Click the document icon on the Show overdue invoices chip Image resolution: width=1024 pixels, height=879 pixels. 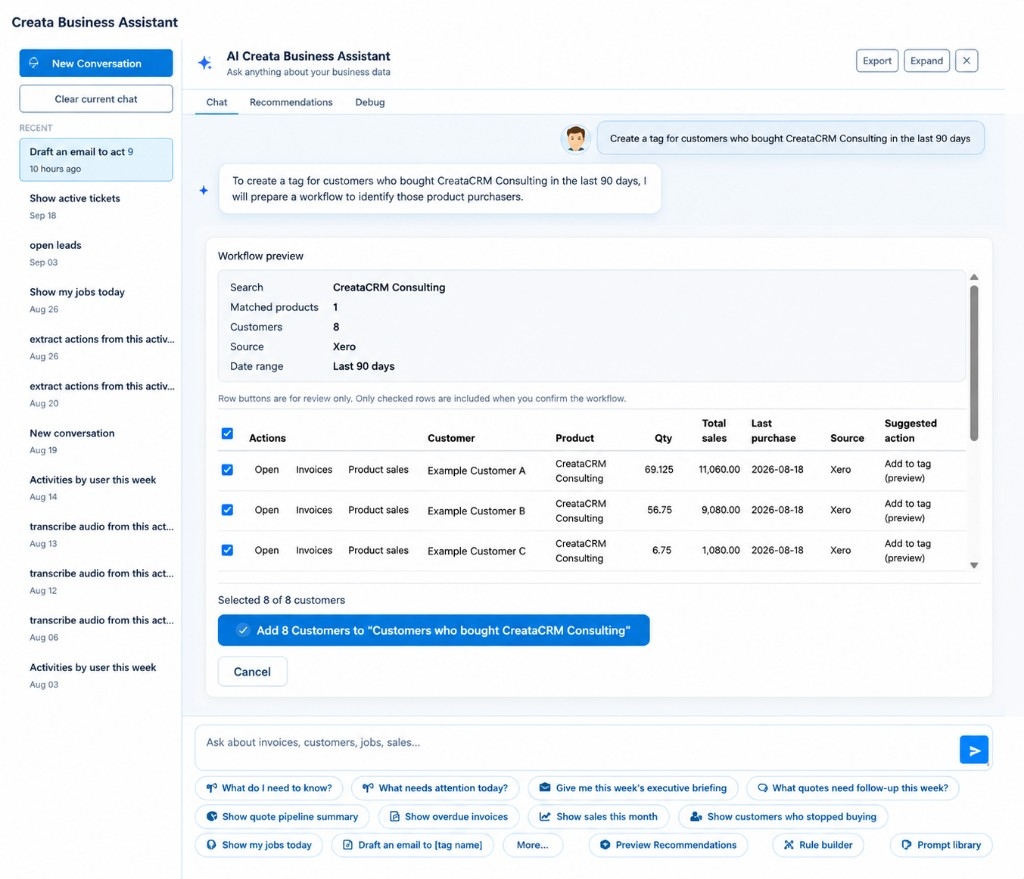point(394,816)
